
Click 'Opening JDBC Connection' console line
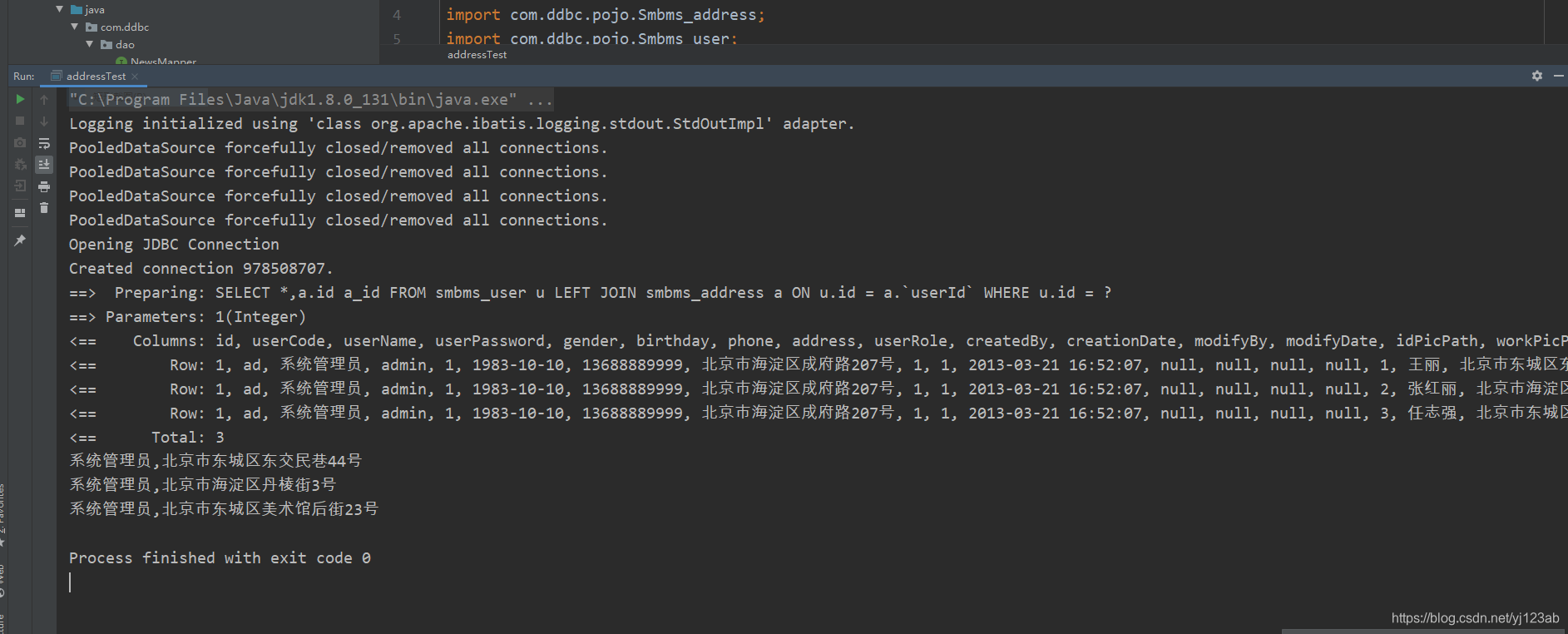coord(174,245)
